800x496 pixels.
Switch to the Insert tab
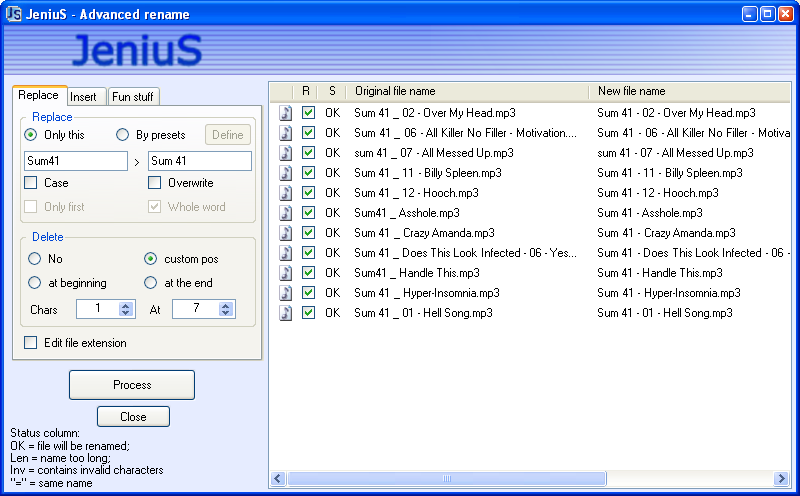87,96
